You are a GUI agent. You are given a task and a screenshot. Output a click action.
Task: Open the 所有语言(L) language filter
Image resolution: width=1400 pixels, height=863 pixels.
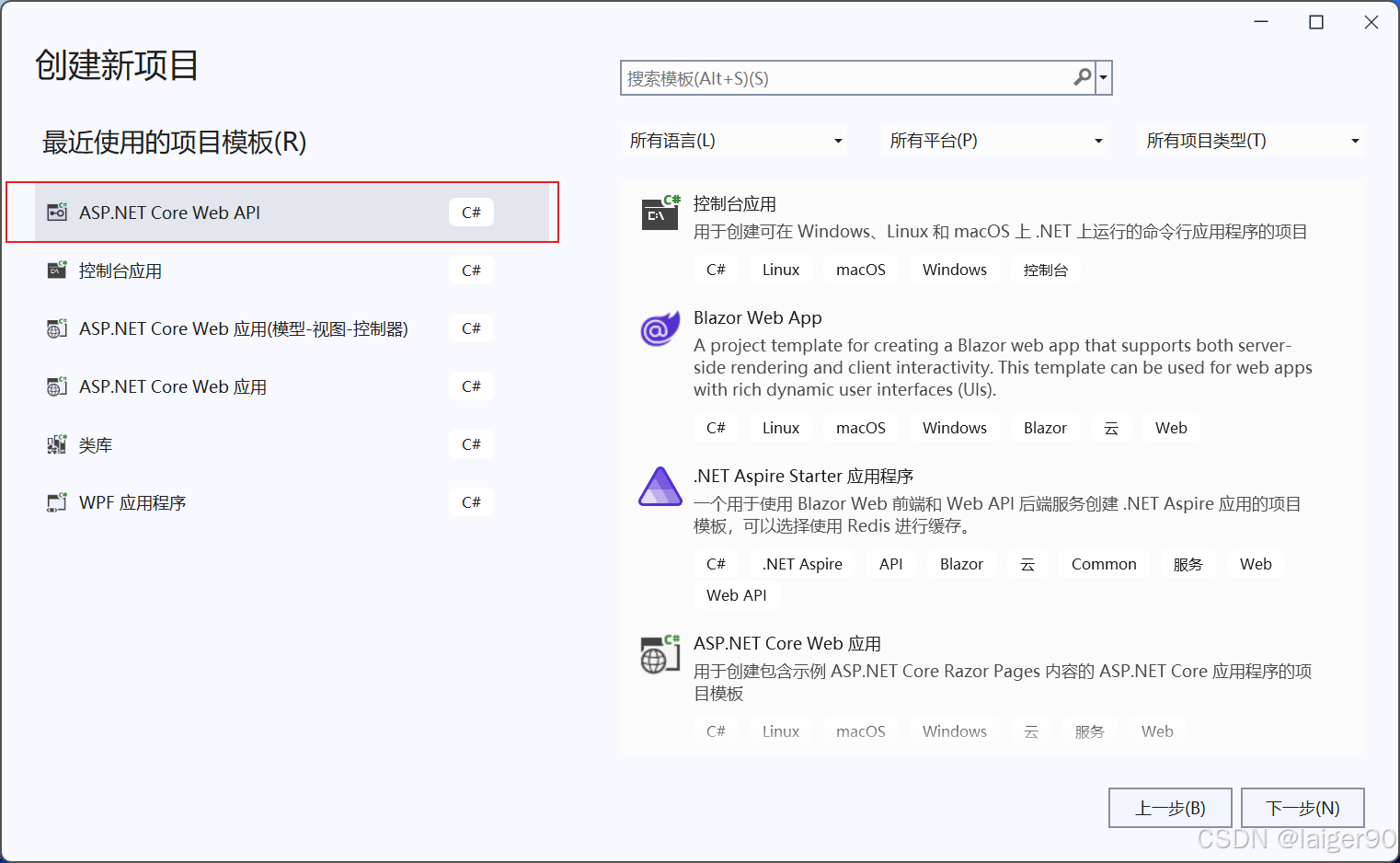734,141
